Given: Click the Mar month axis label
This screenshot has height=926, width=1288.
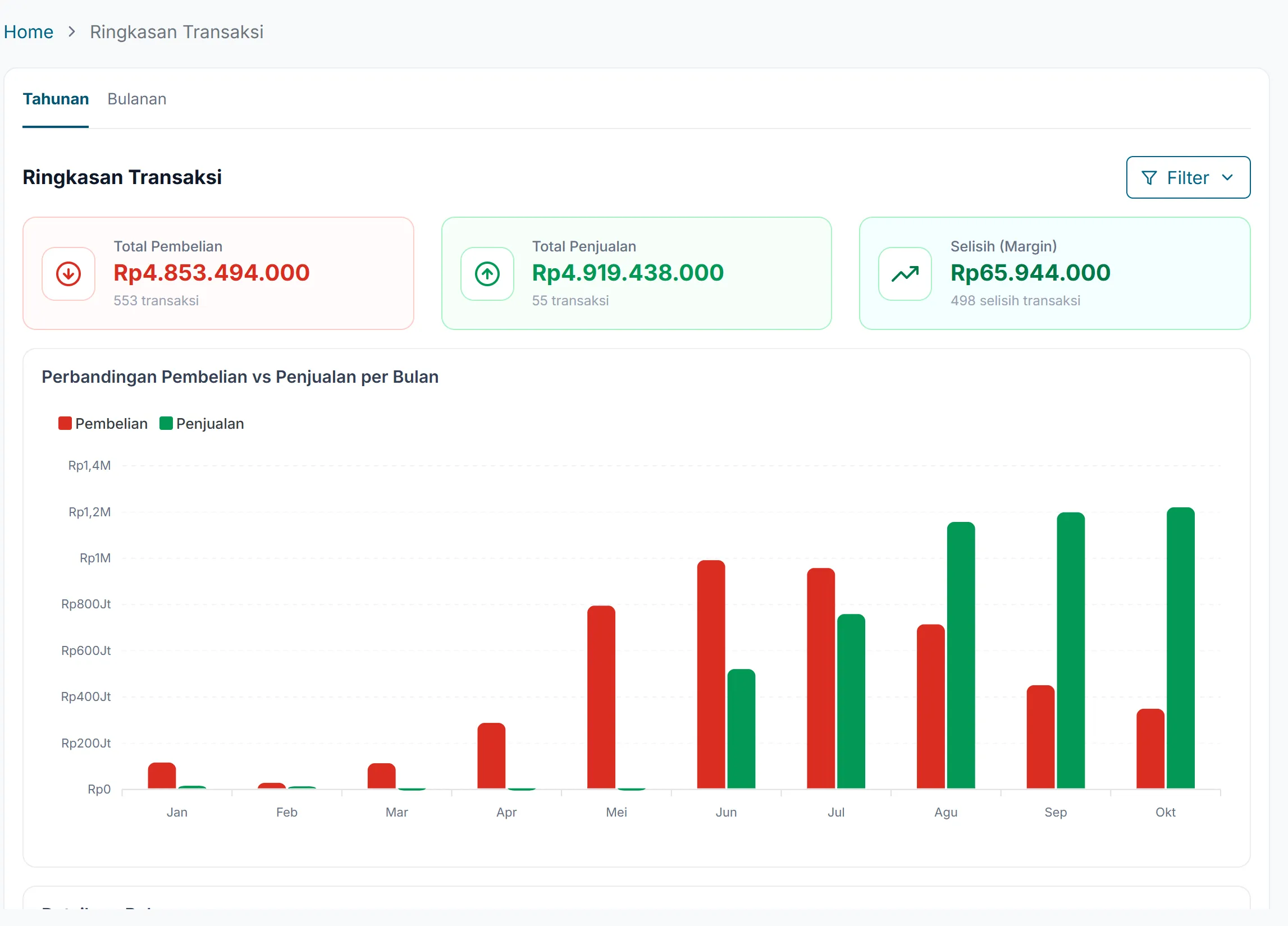Looking at the screenshot, I should (x=397, y=813).
